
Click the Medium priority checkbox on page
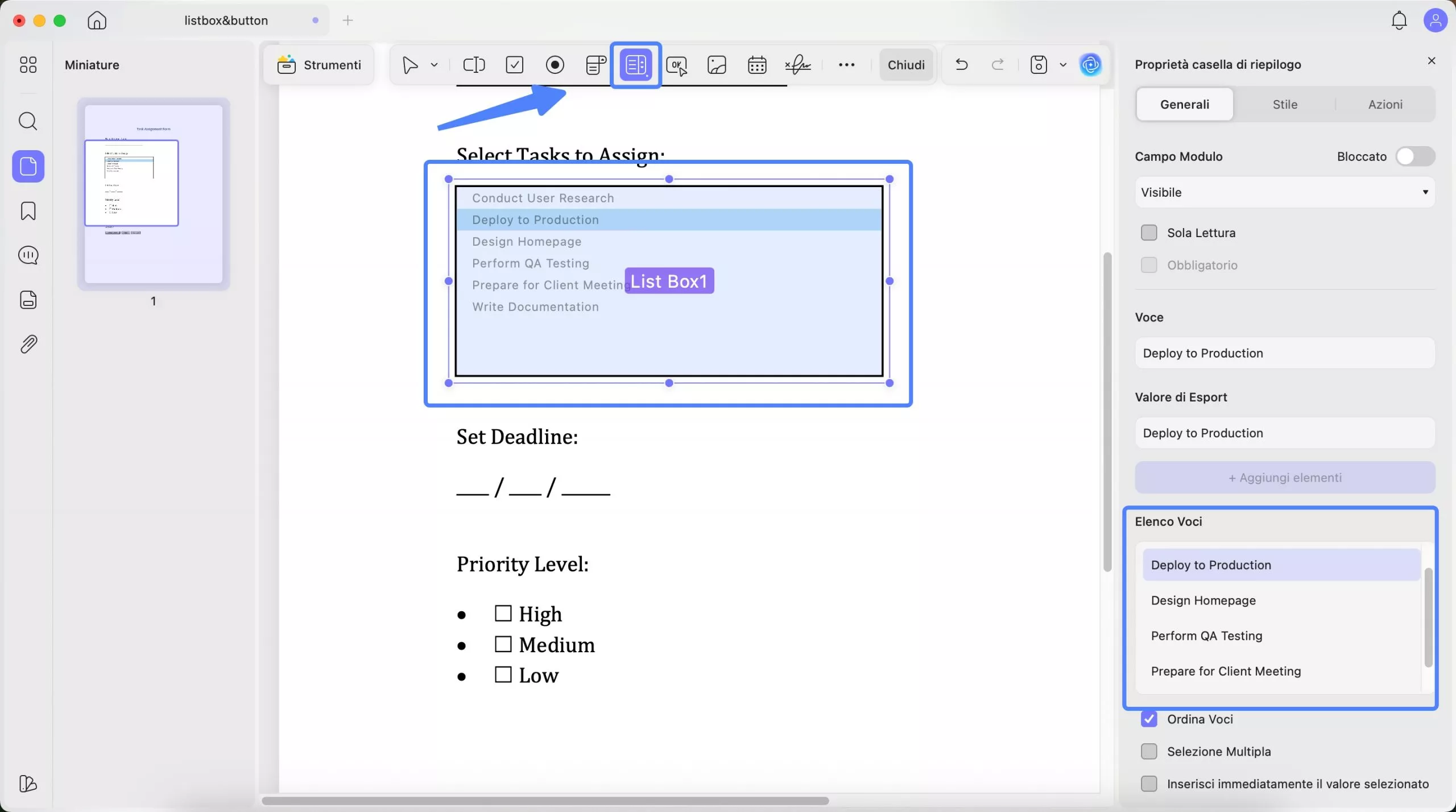click(503, 644)
